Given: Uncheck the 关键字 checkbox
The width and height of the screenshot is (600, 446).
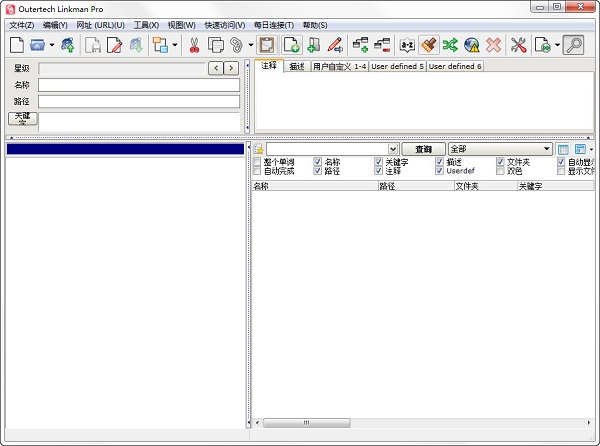Looking at the screenshot, I should 379,161.
